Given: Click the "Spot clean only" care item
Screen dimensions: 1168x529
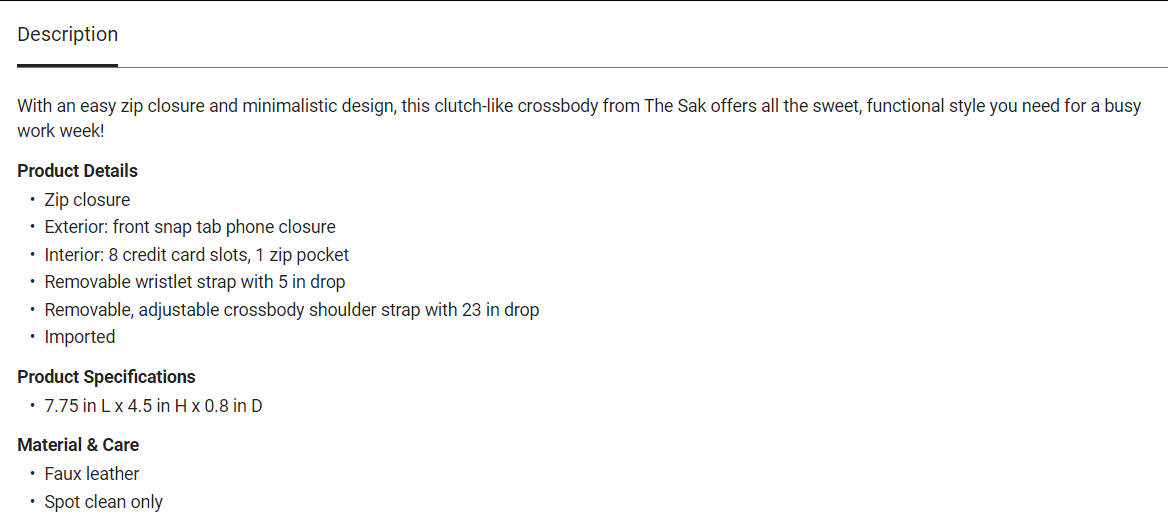Looking at the screenshot, I should click(103, 502).
